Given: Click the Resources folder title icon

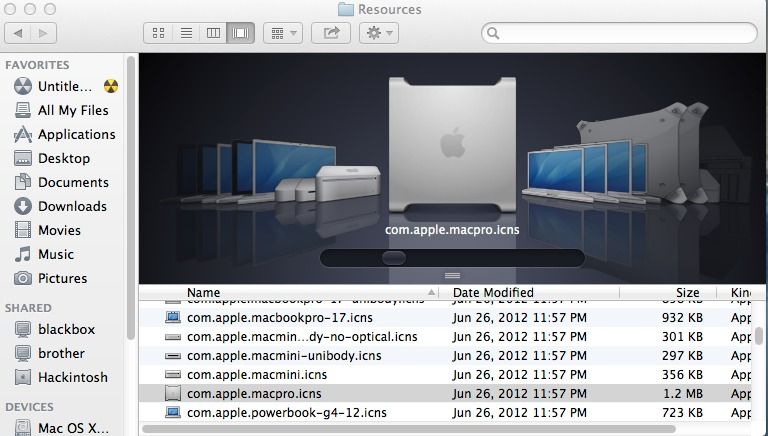Looking at the screenshot, I should click(x=346, y=9).
